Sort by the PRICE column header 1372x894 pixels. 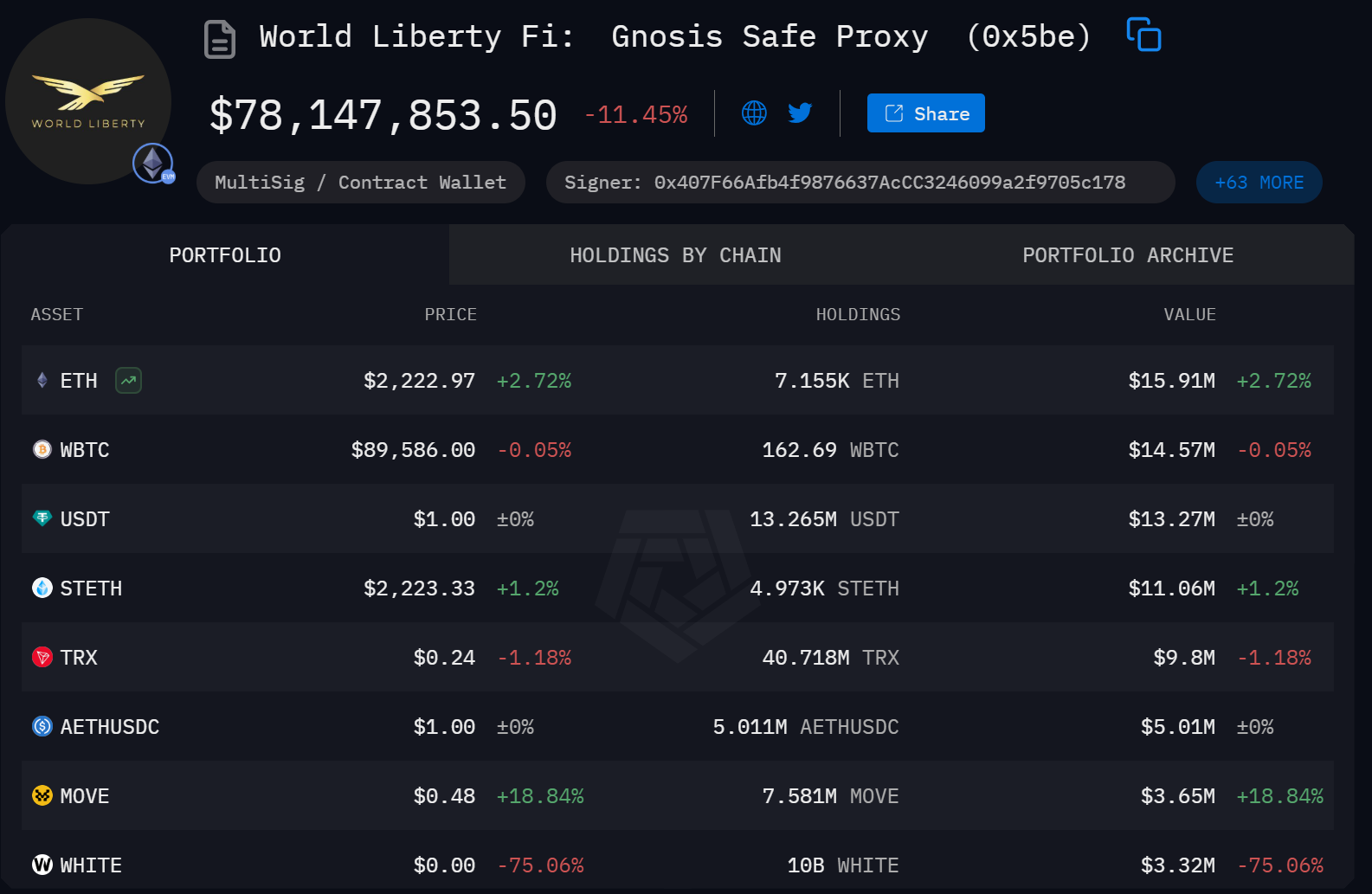(450, 314)
